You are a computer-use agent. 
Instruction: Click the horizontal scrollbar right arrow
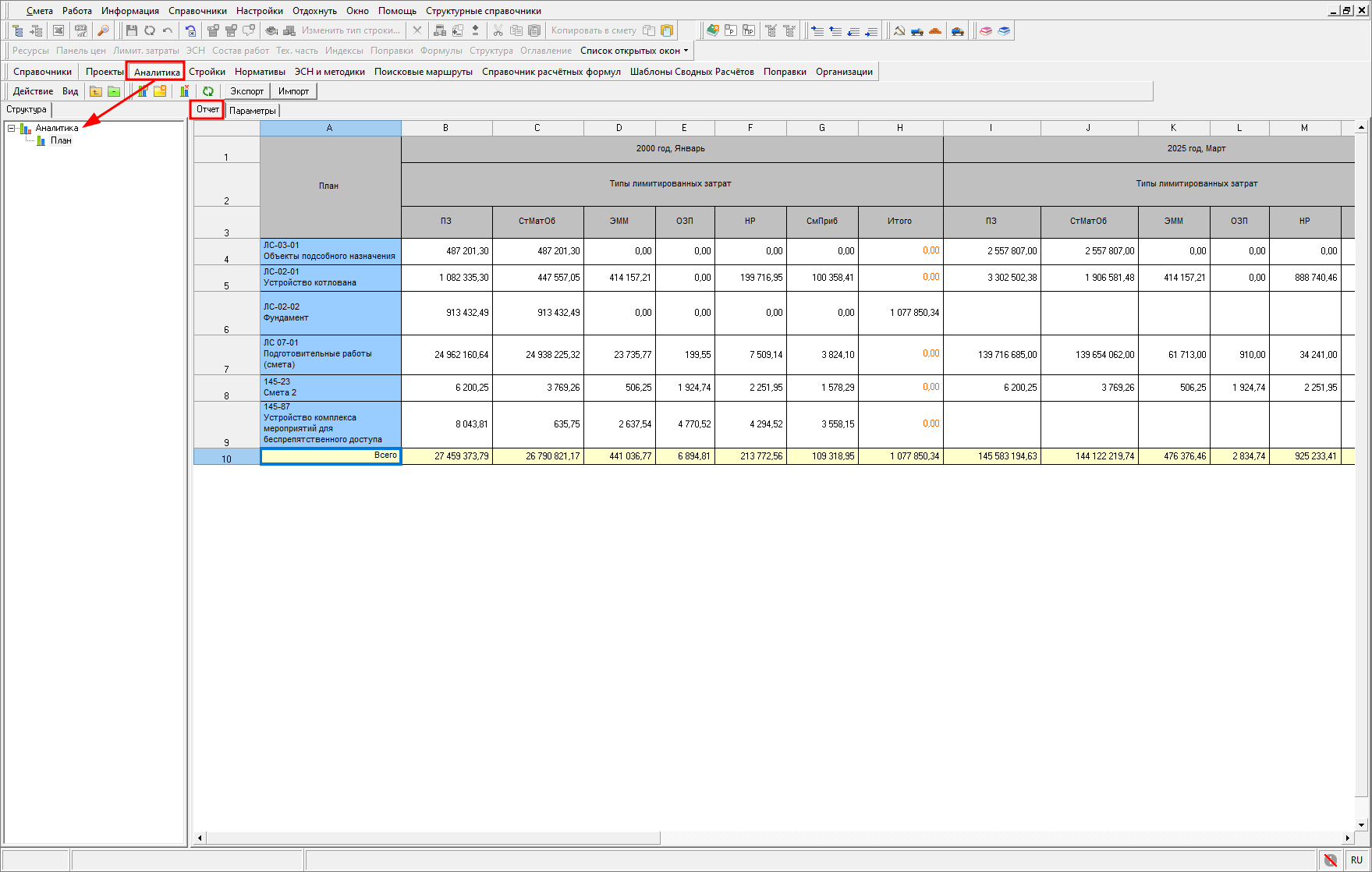click(1348, 838)
